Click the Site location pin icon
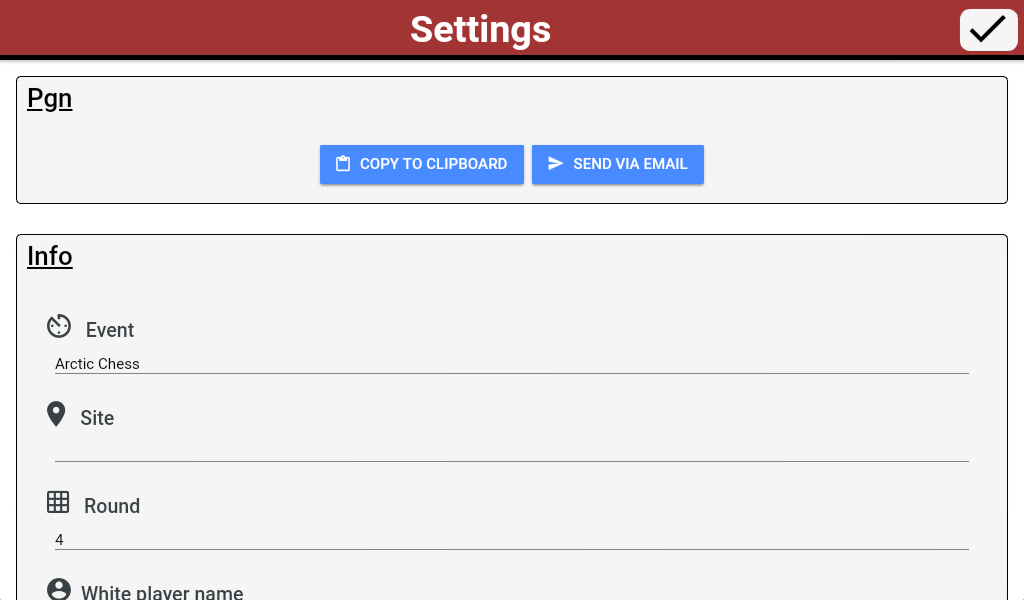Image resolution: width=1024 pixels, height=600 pixels. (x=56, y=414)
